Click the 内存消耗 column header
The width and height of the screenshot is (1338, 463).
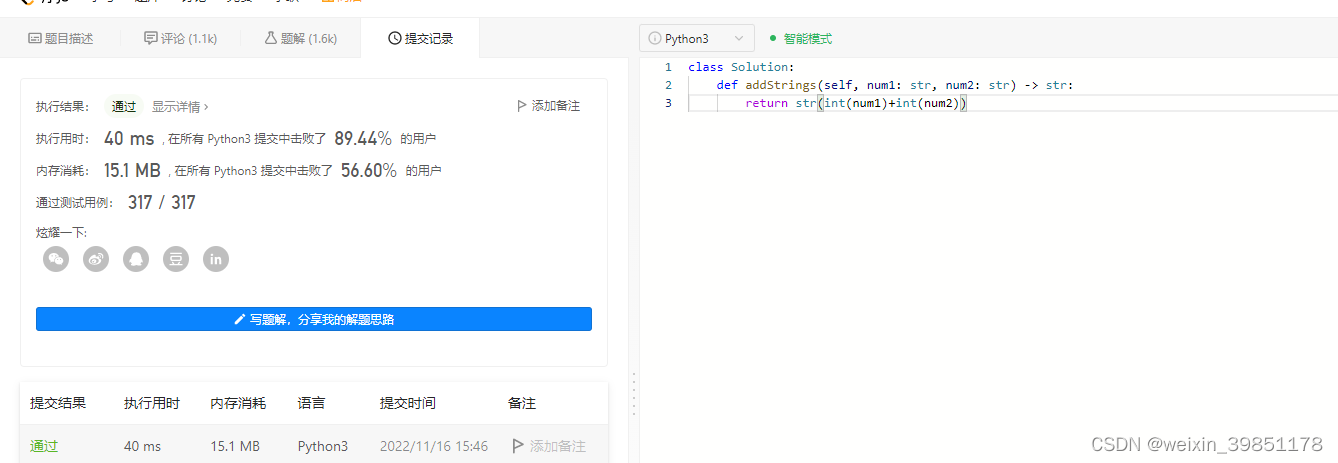tap(238, 403)
